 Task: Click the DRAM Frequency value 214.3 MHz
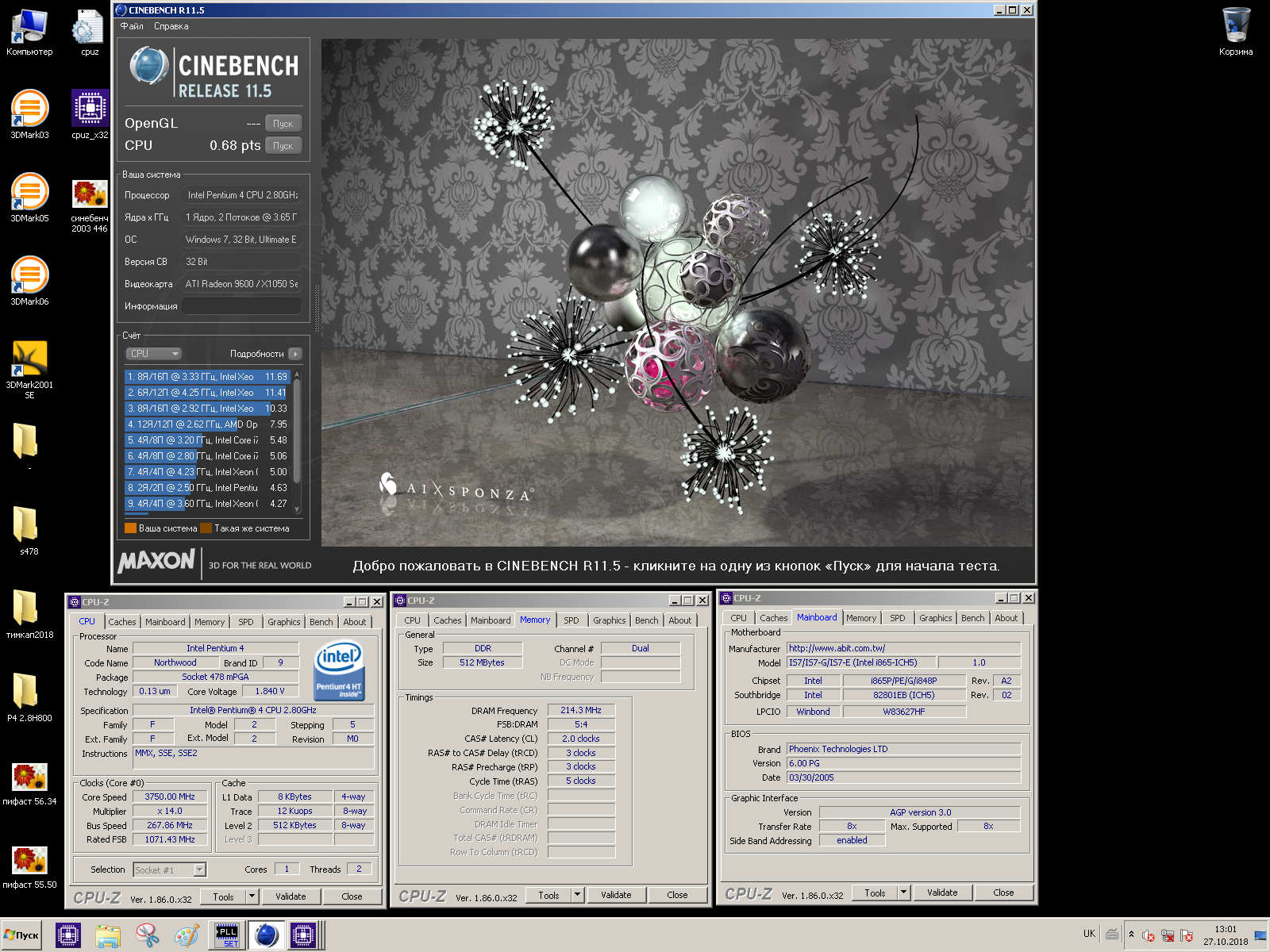point(581,710)
